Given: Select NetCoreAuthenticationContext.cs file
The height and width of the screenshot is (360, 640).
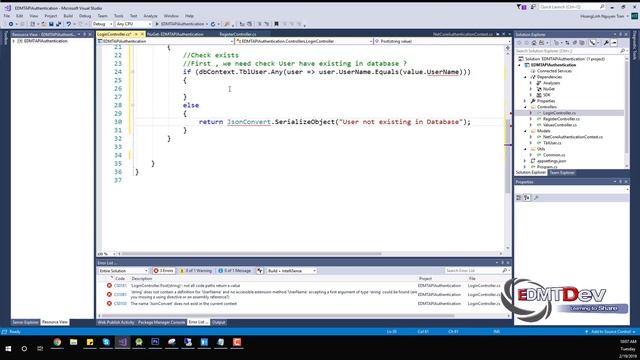Looking at the screenshot, I should (573, 137).
